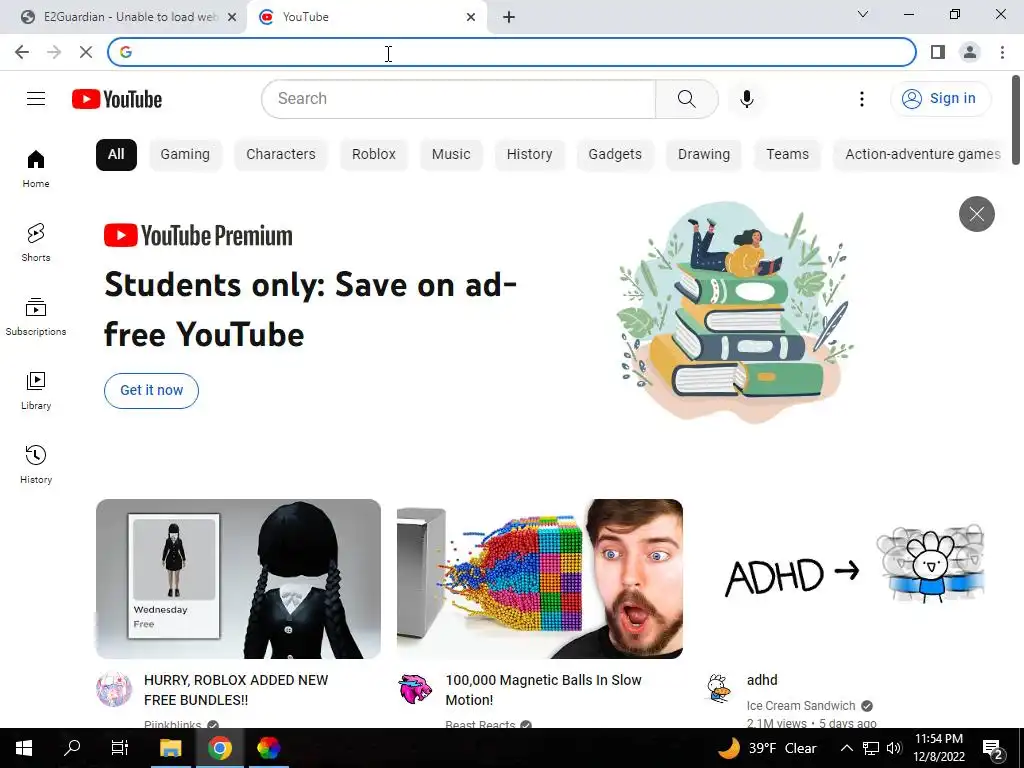1024x768 pixels.
Task: Focus the YouTube Search field
Action: coord(459,99)
